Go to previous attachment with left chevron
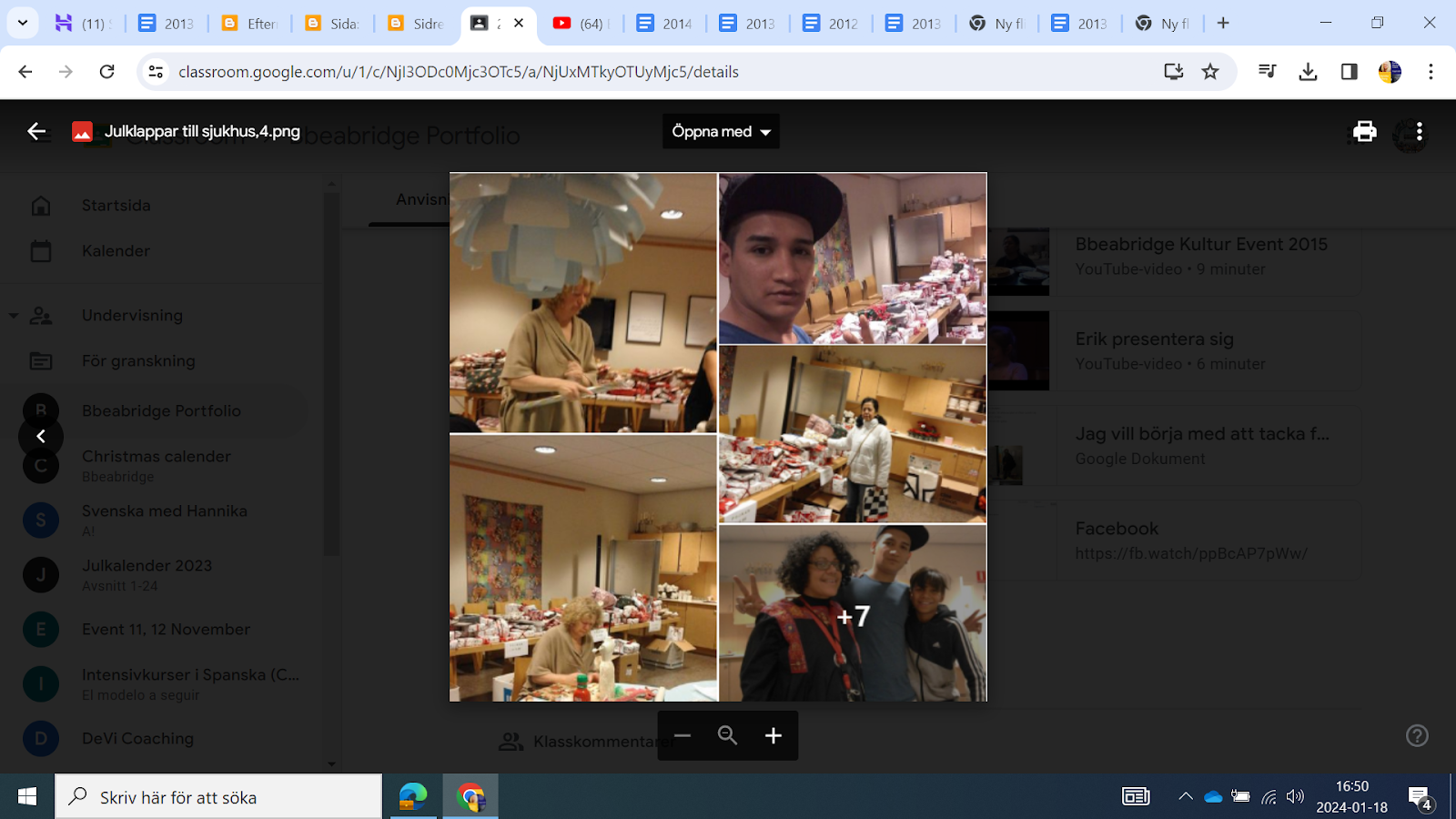 point(41,437)
